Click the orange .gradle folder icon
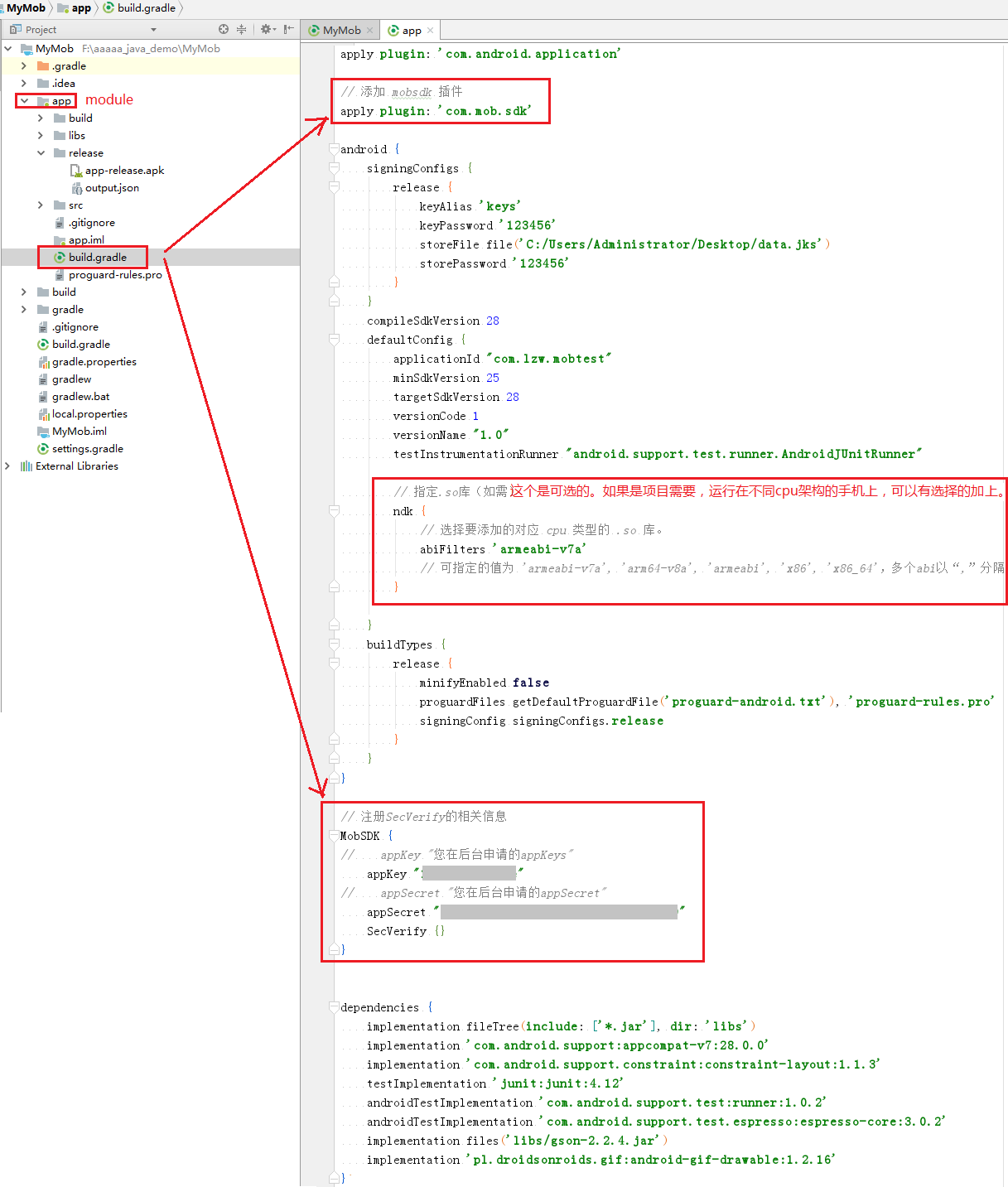The width and height of the screenshot is (1008, 1187). point(43,66)
